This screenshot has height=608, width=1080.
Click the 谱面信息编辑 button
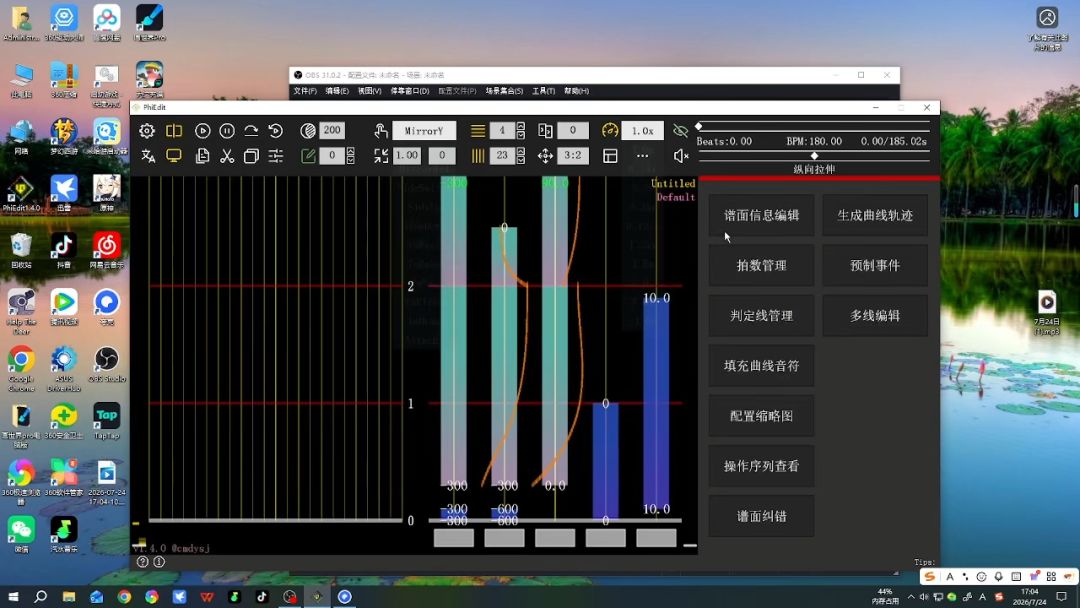(x=761, y=216)
